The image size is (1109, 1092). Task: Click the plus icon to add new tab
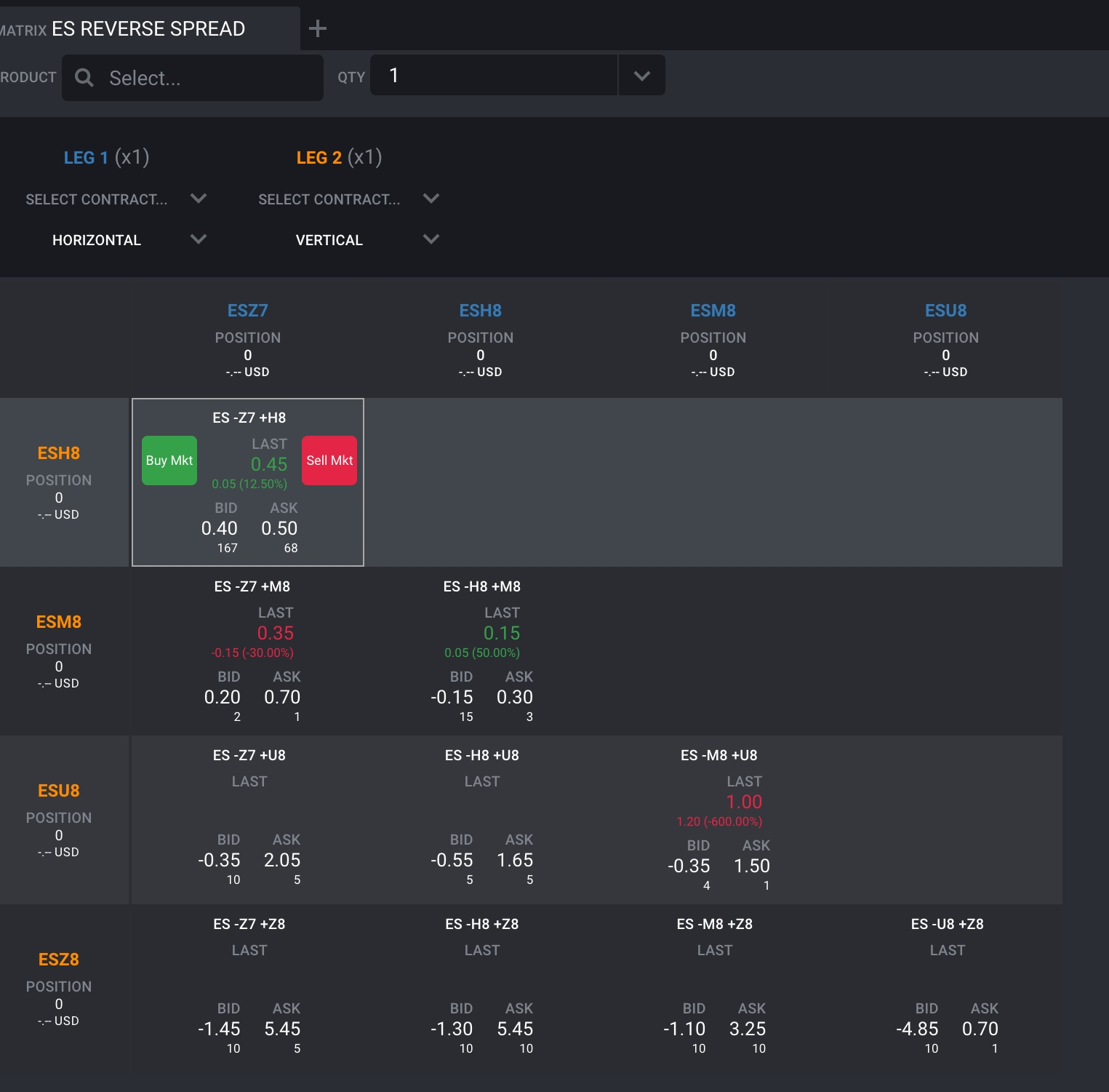[318, 28]
